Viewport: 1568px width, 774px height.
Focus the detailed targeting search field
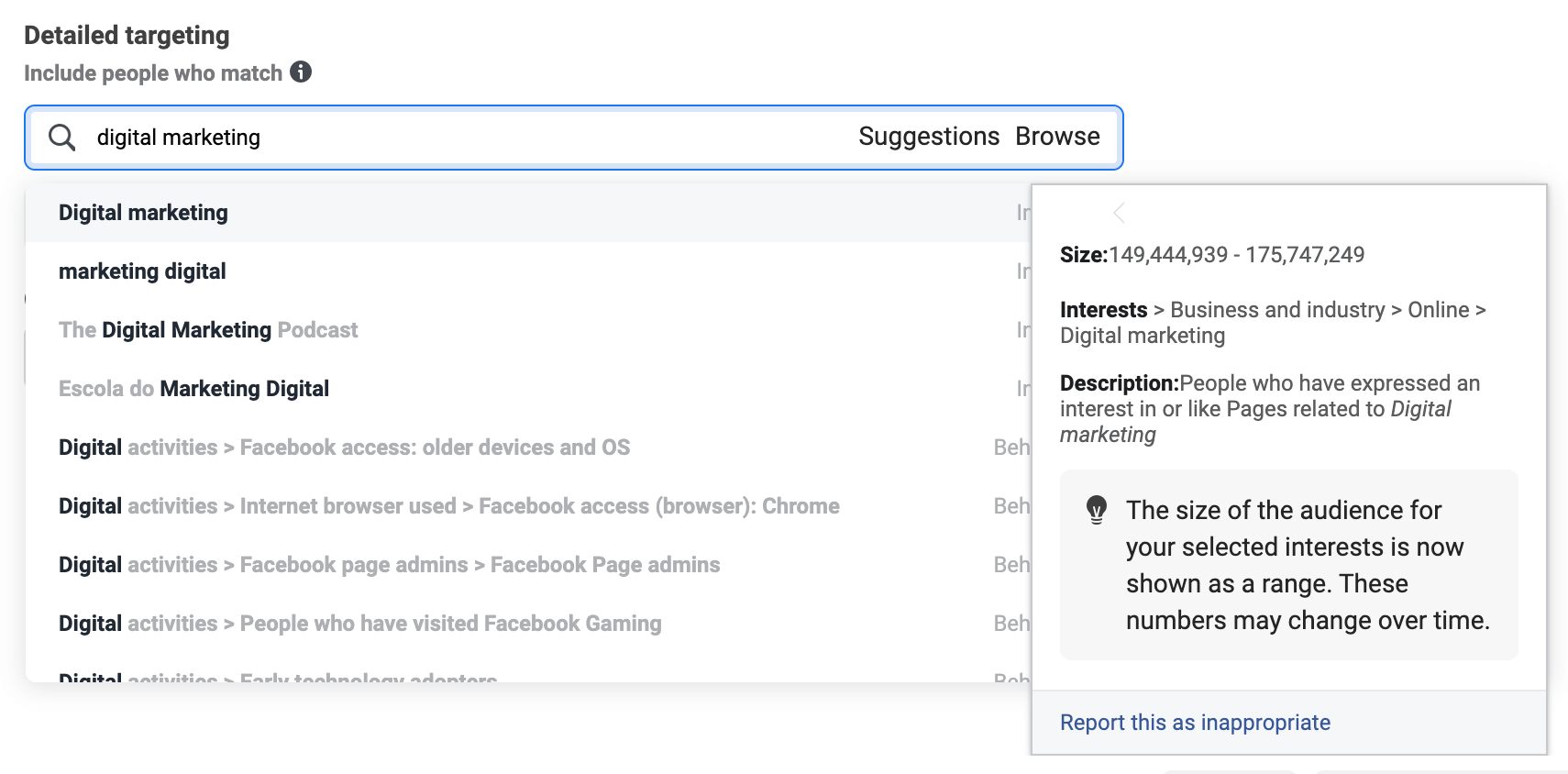pyautogui.click(x=458, y=138)
